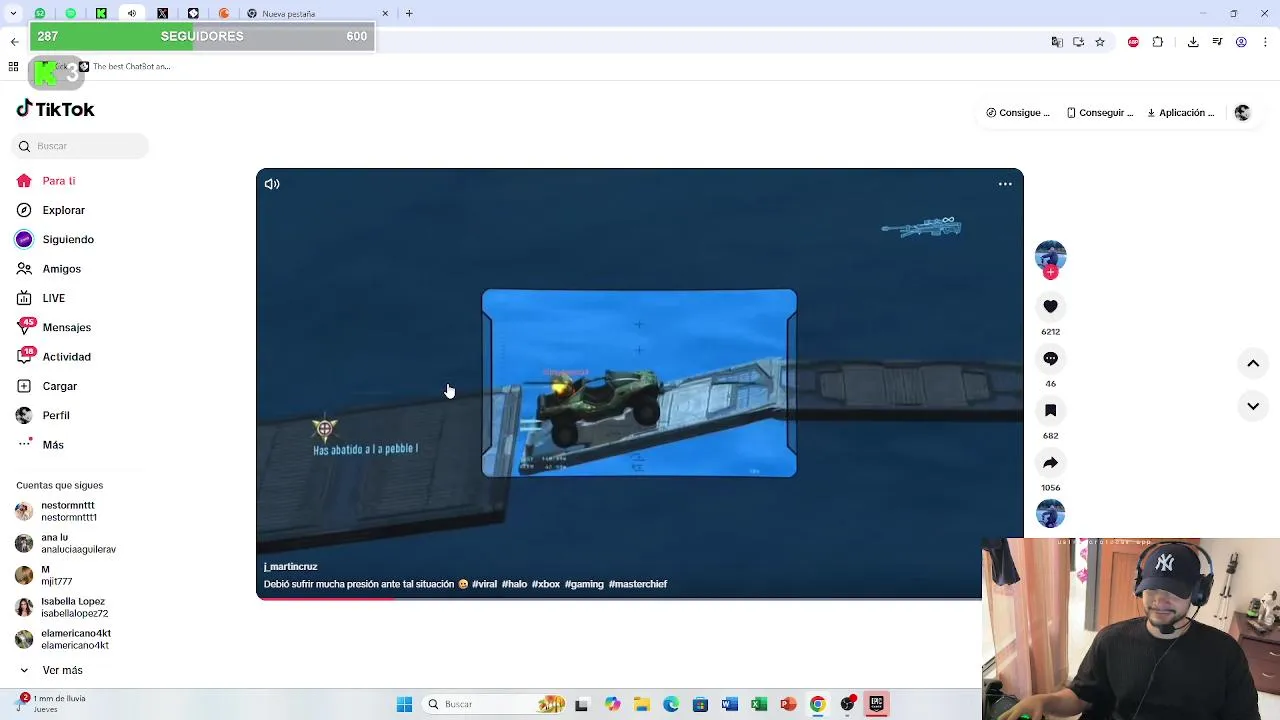Go to next video with down chevron
Screen dimensions: 1280x720
[1253, 406]
